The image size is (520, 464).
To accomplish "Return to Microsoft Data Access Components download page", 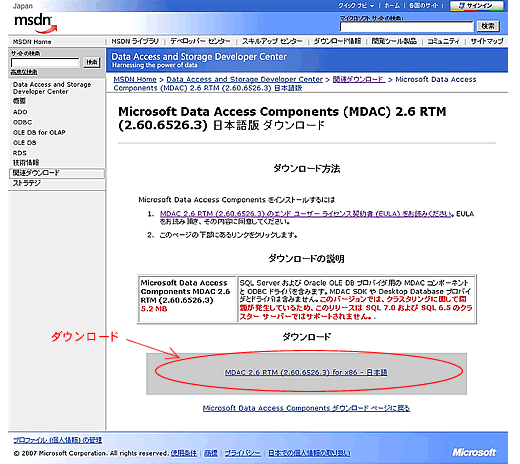I will click(x=306, y=408).
